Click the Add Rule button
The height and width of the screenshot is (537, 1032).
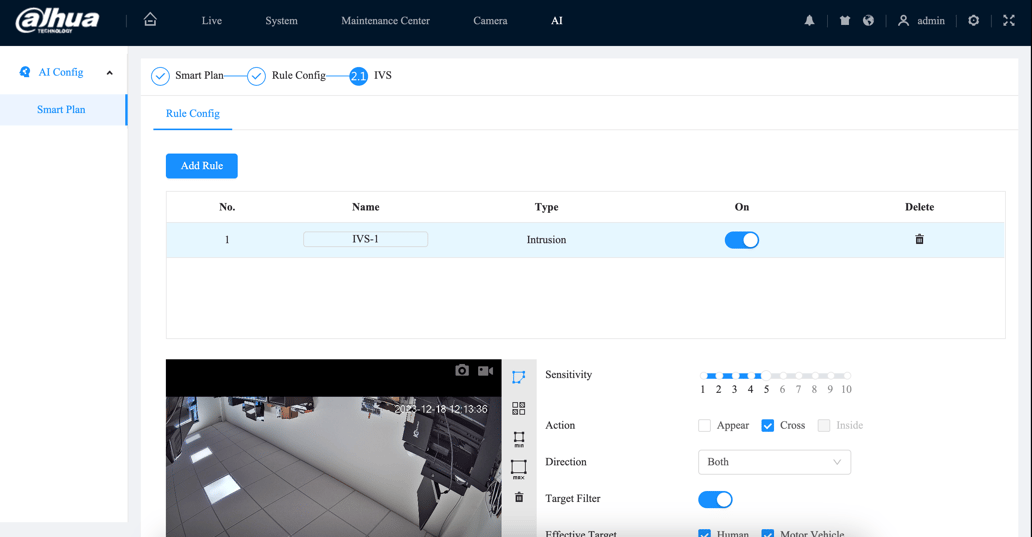(201, 166)
